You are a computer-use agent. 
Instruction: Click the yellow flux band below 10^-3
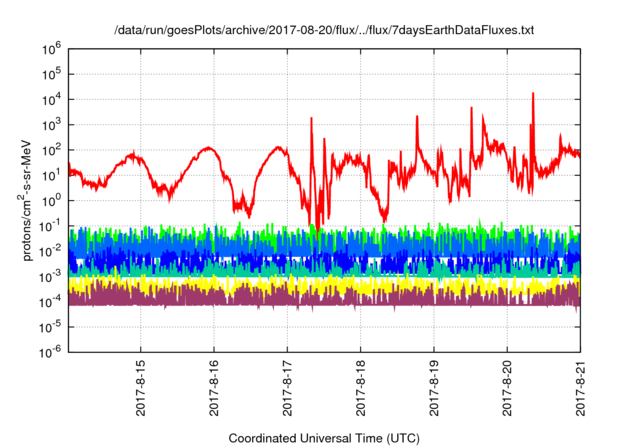[324, 284]
